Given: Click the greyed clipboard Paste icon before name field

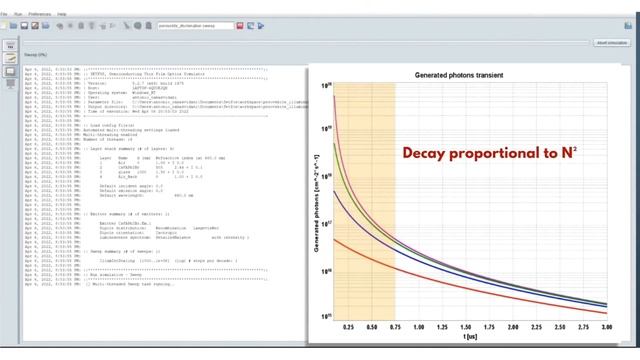Looking at the screenshot, I should [149, 26].
